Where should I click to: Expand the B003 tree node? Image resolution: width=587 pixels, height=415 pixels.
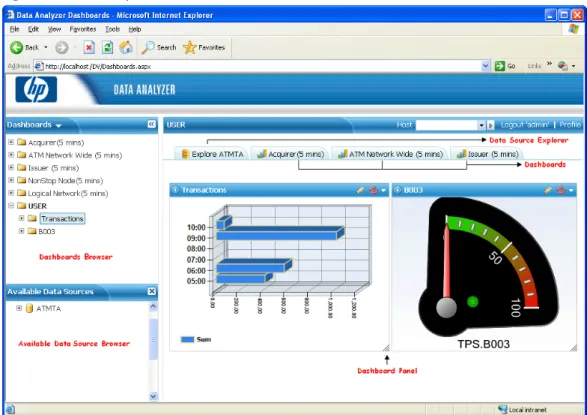(22, 231)
